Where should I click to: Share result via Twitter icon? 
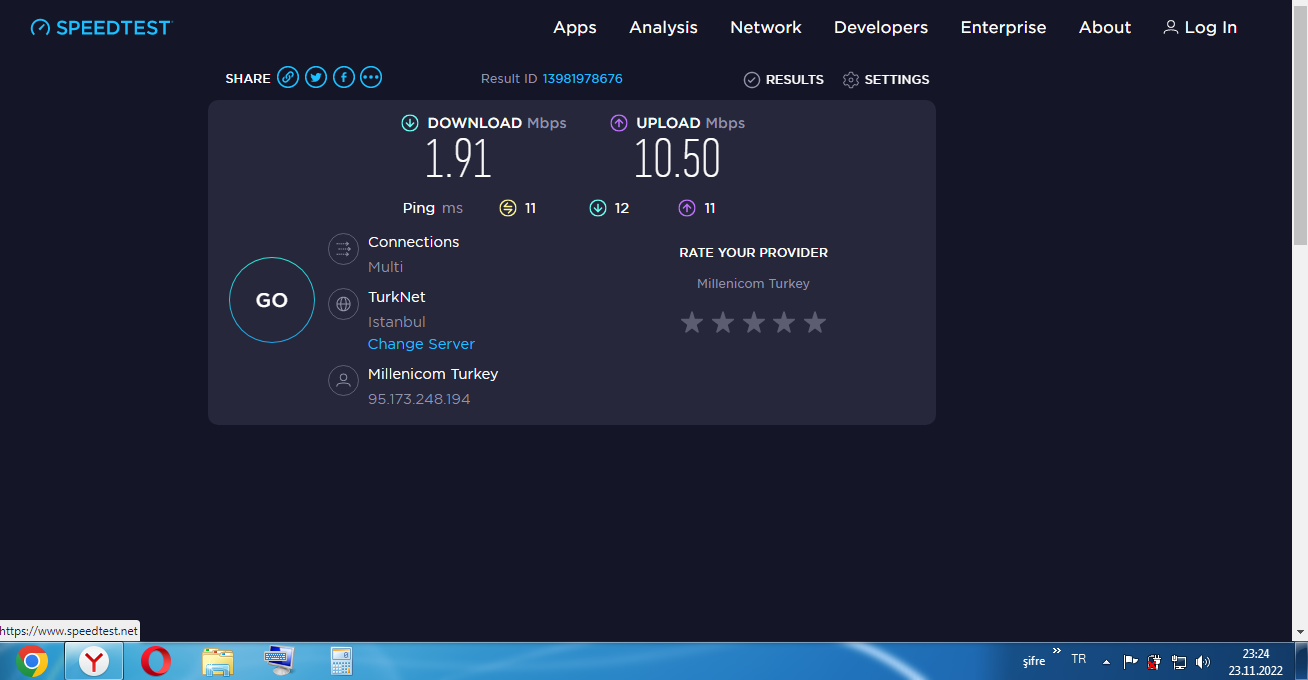[316, 78]
